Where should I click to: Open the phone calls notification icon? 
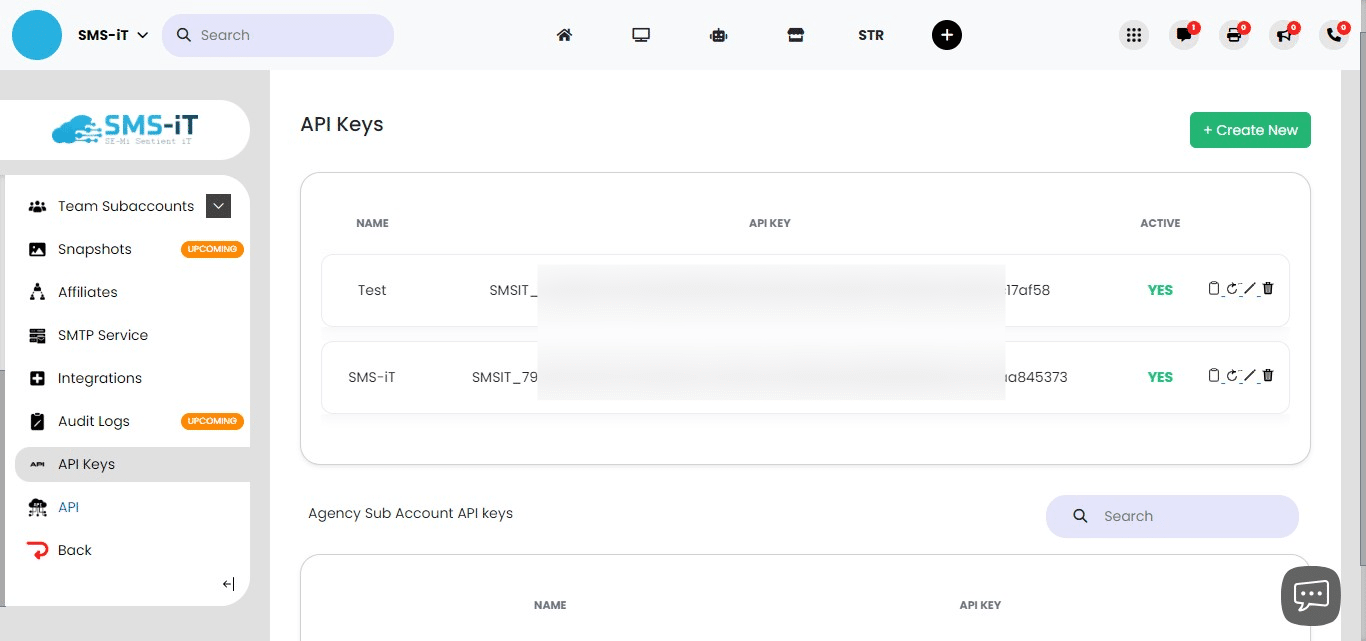tap(1334, 35)
